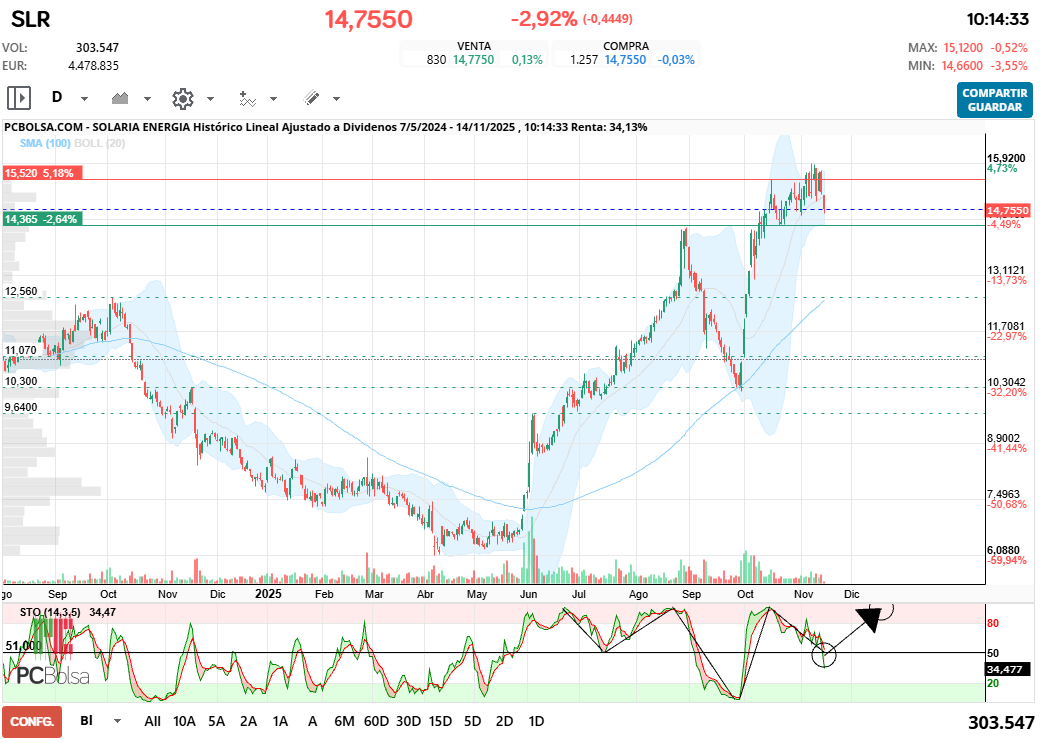Image resolution: width=1048 pixels, height=743 pixels.
Task: Click the SLR ticker symbol
Action: (31, 19)
